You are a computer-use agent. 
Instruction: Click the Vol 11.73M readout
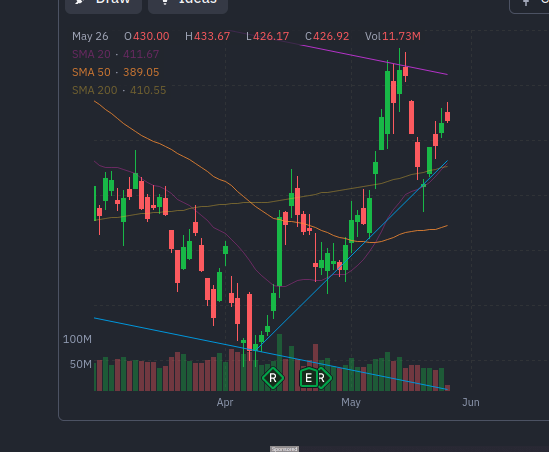pyautogui.click(x=393, y=36)
